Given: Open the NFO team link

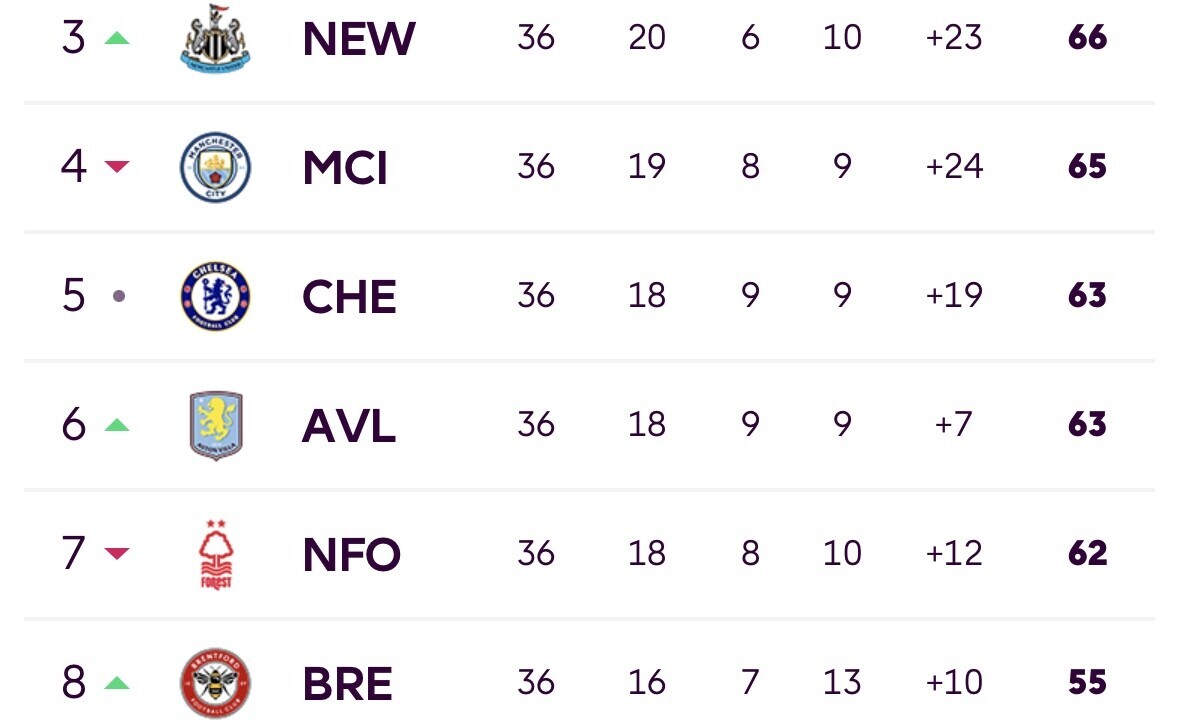Looking at the screenshot, I should tap(351, 555).
